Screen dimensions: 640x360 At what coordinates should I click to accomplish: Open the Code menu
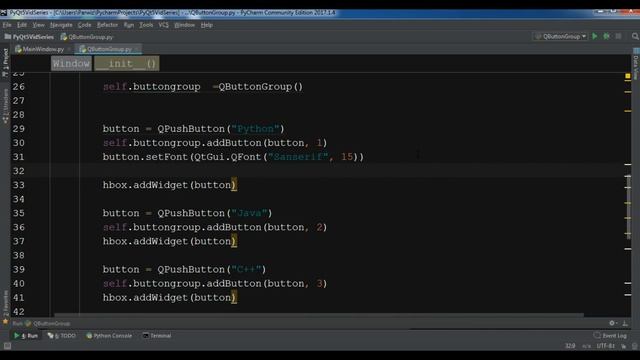pos(84,25)
